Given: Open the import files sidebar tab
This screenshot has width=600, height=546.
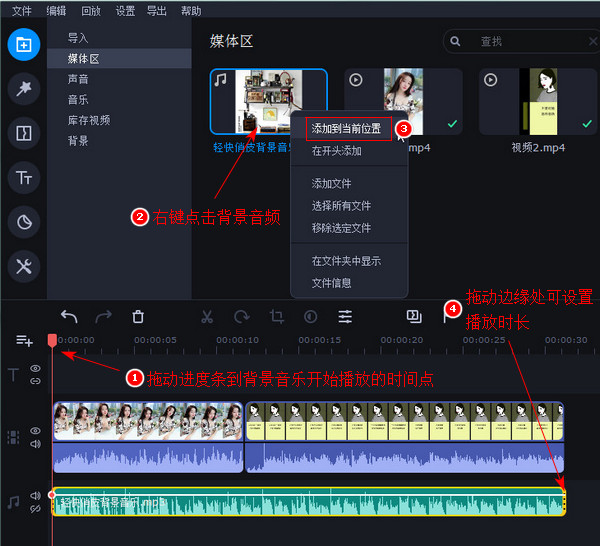Looking at the screenshot, I should (24, 44).
